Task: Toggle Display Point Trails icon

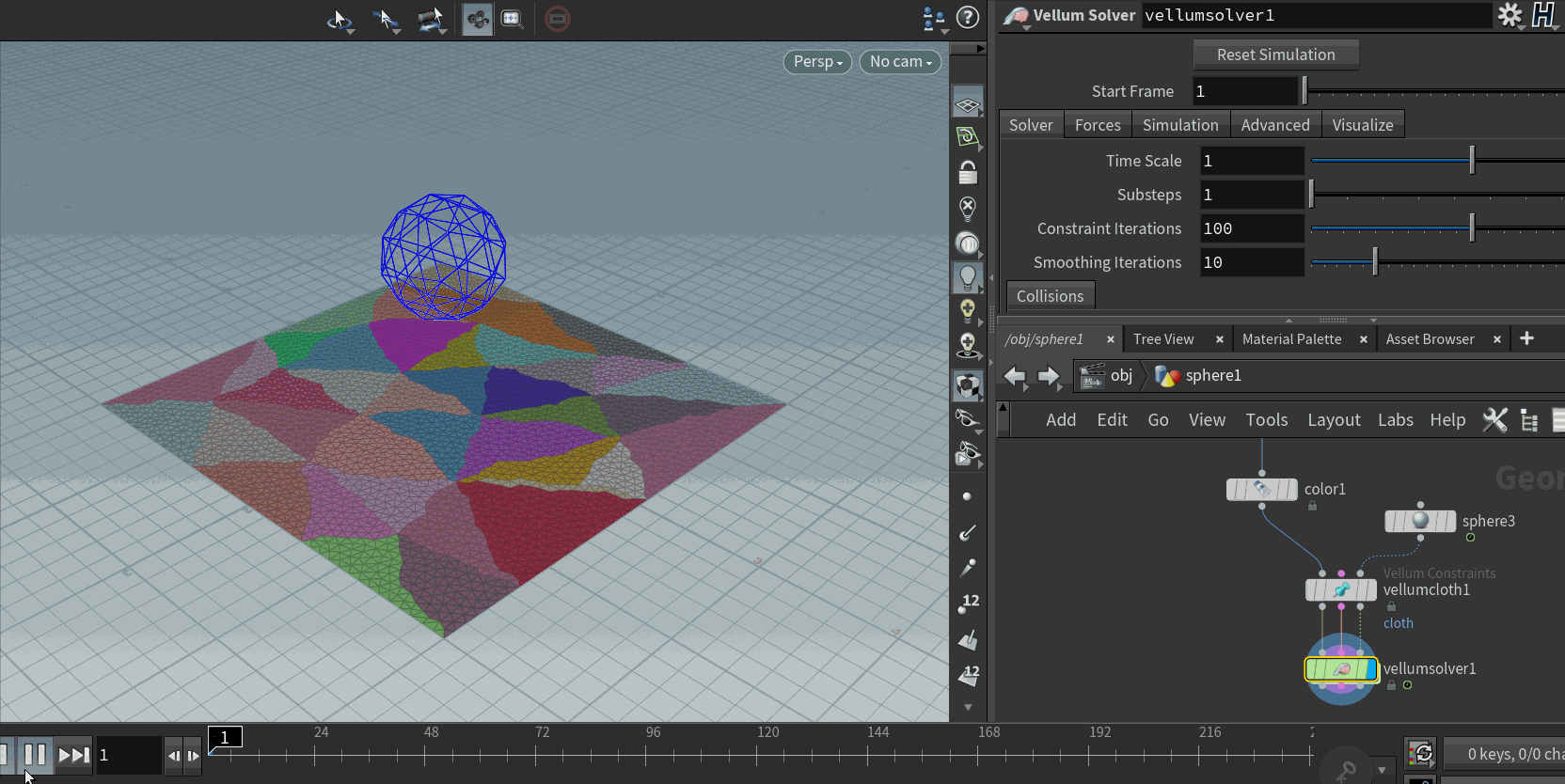Action: pos(967,568)
